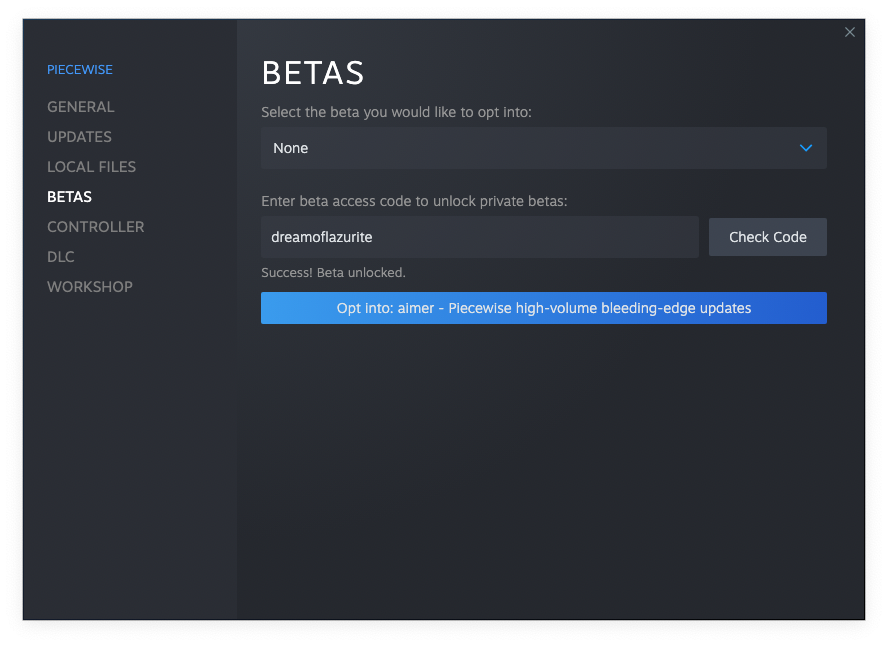The height and width of the screenshot is (647, 888).
Task: Click the PIECEWISE game title
Action: pos(80,70)
